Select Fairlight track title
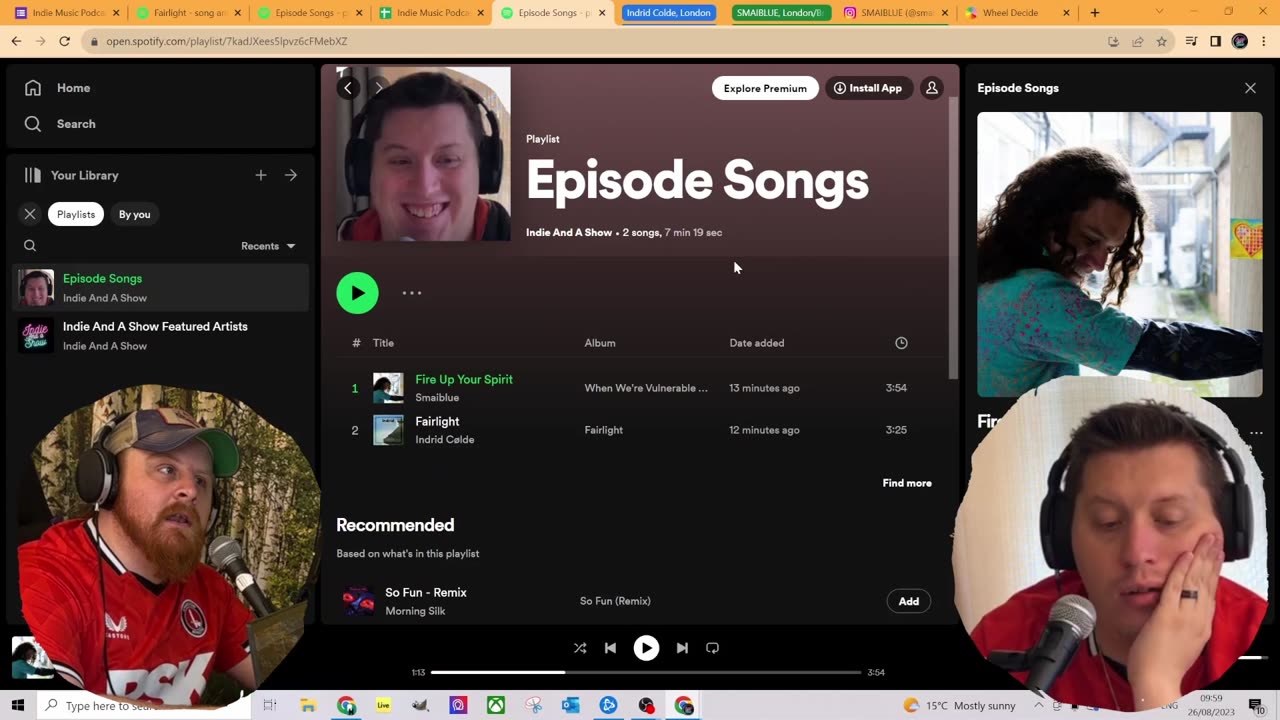 coord(437,421)
